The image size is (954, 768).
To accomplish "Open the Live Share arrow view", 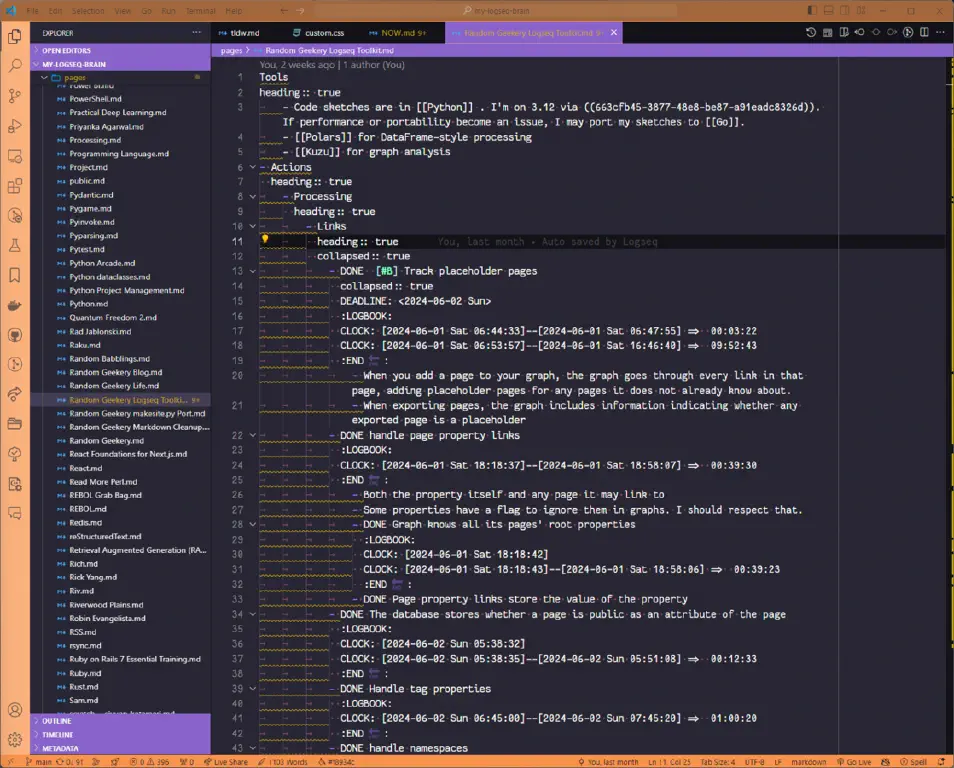I will [15, 394].
